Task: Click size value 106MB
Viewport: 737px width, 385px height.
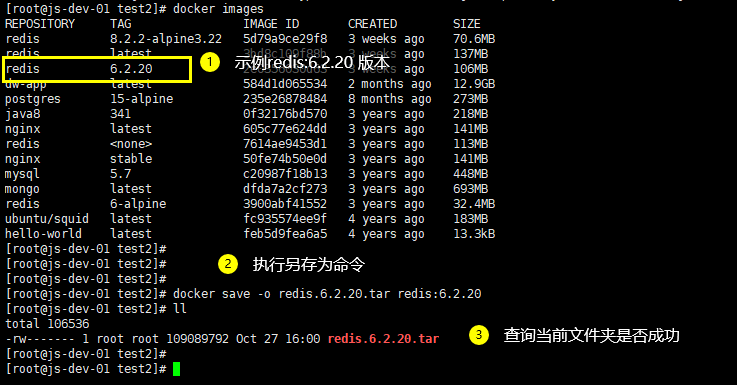Action: click(x=470, y=69)
